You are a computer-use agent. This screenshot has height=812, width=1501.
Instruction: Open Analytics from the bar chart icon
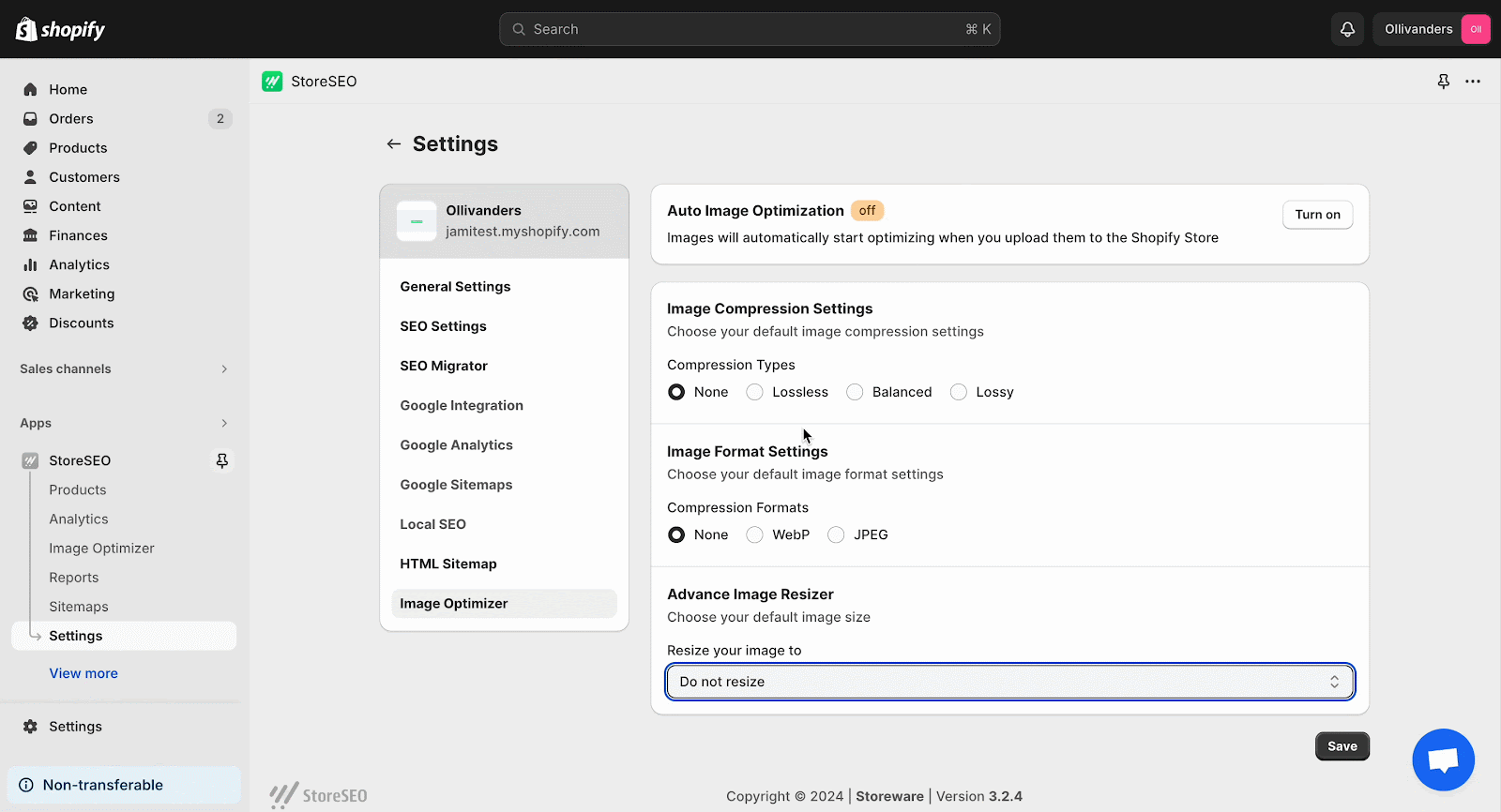[30, 264]
